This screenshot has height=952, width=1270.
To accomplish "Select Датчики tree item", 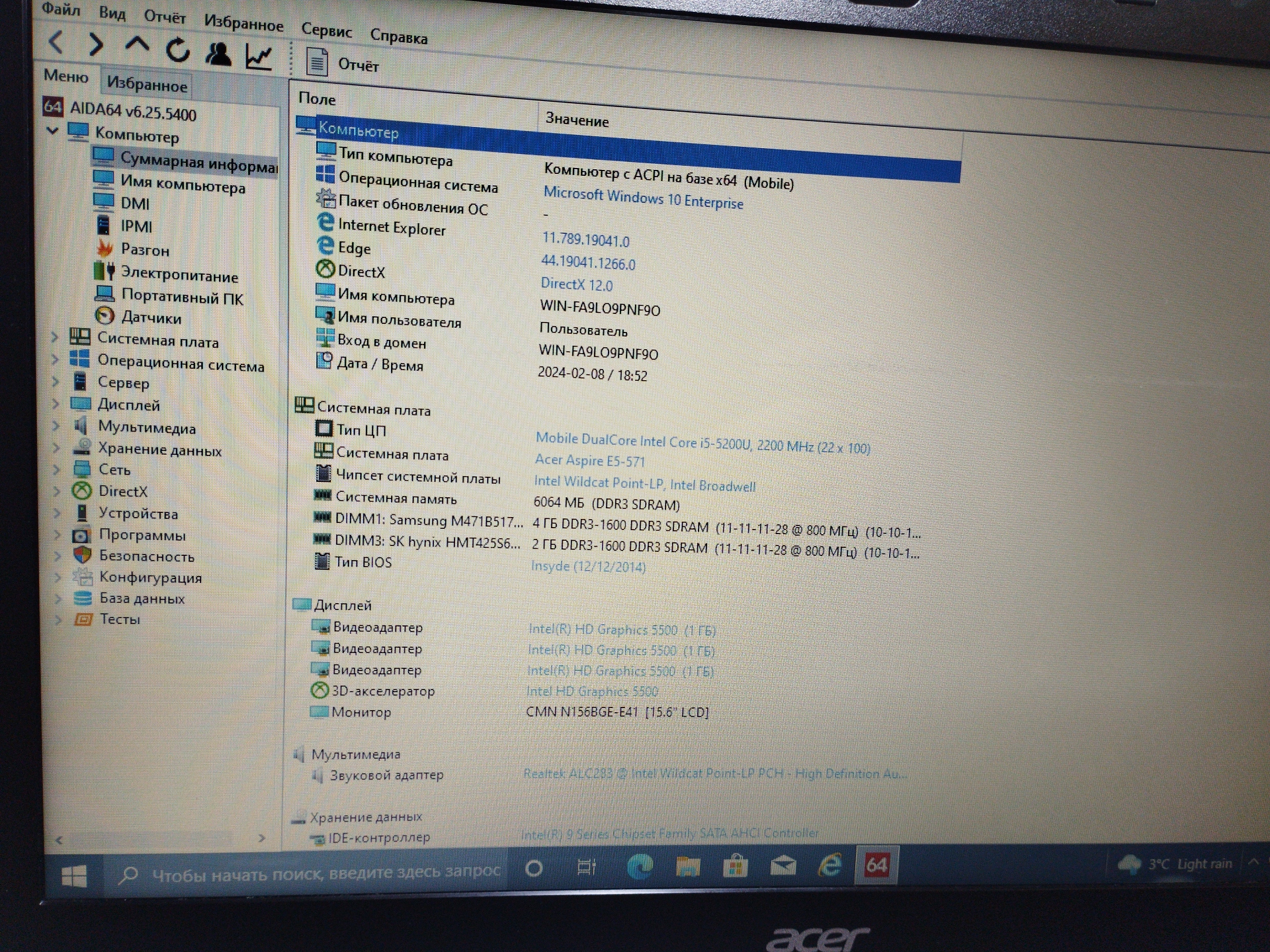I will [138, 317].
